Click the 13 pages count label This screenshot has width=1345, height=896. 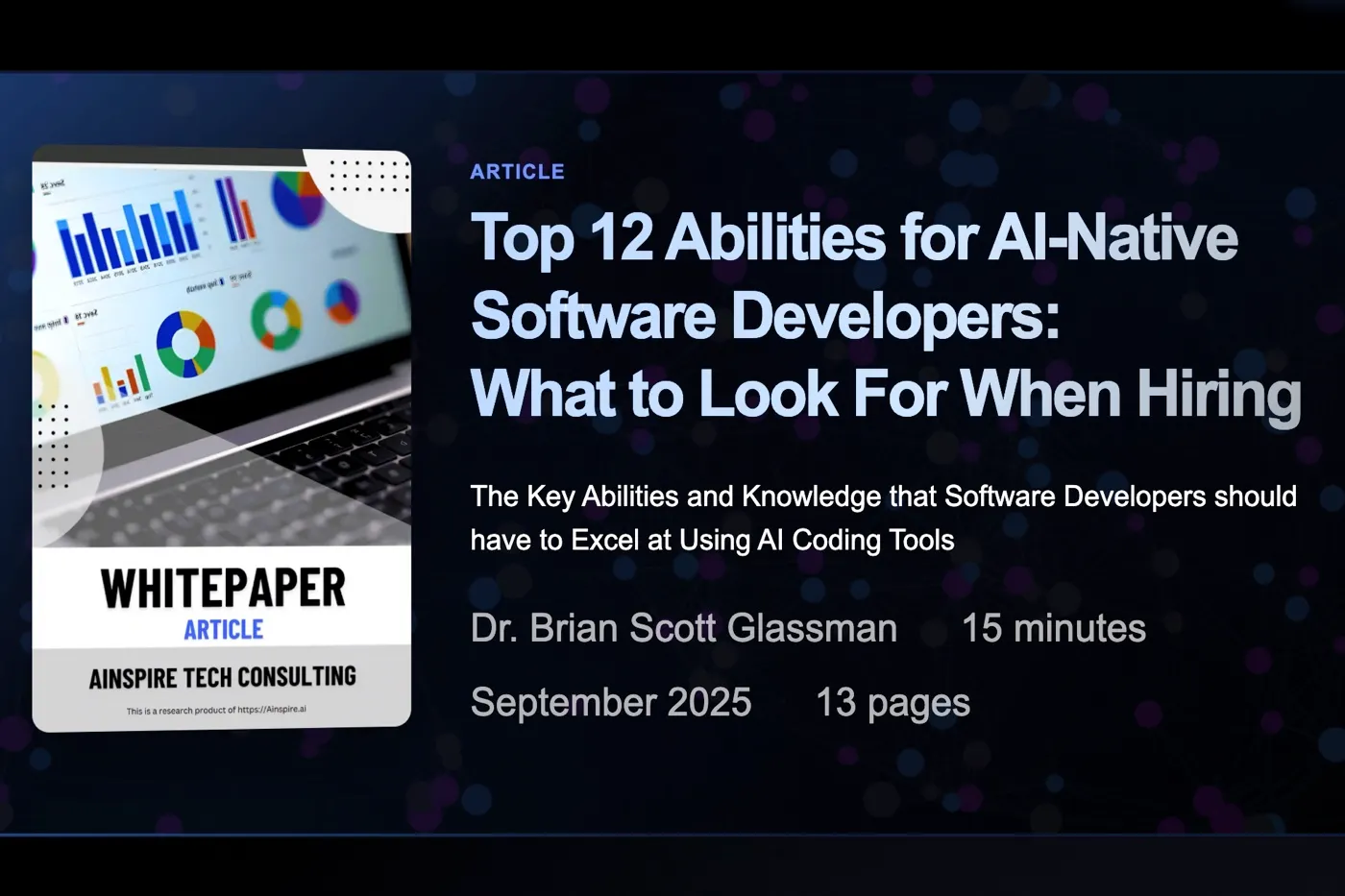point(892,702)
